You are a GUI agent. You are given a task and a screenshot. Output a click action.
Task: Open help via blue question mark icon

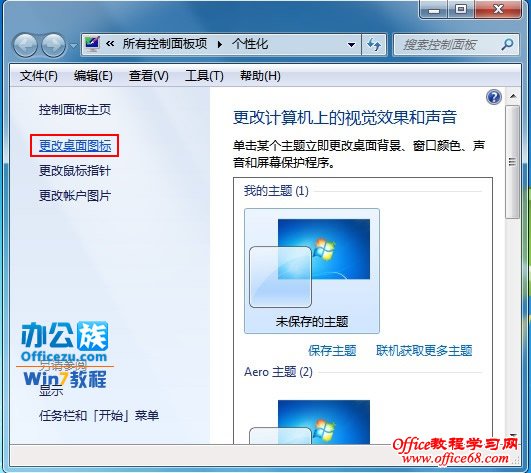(494, 97)
